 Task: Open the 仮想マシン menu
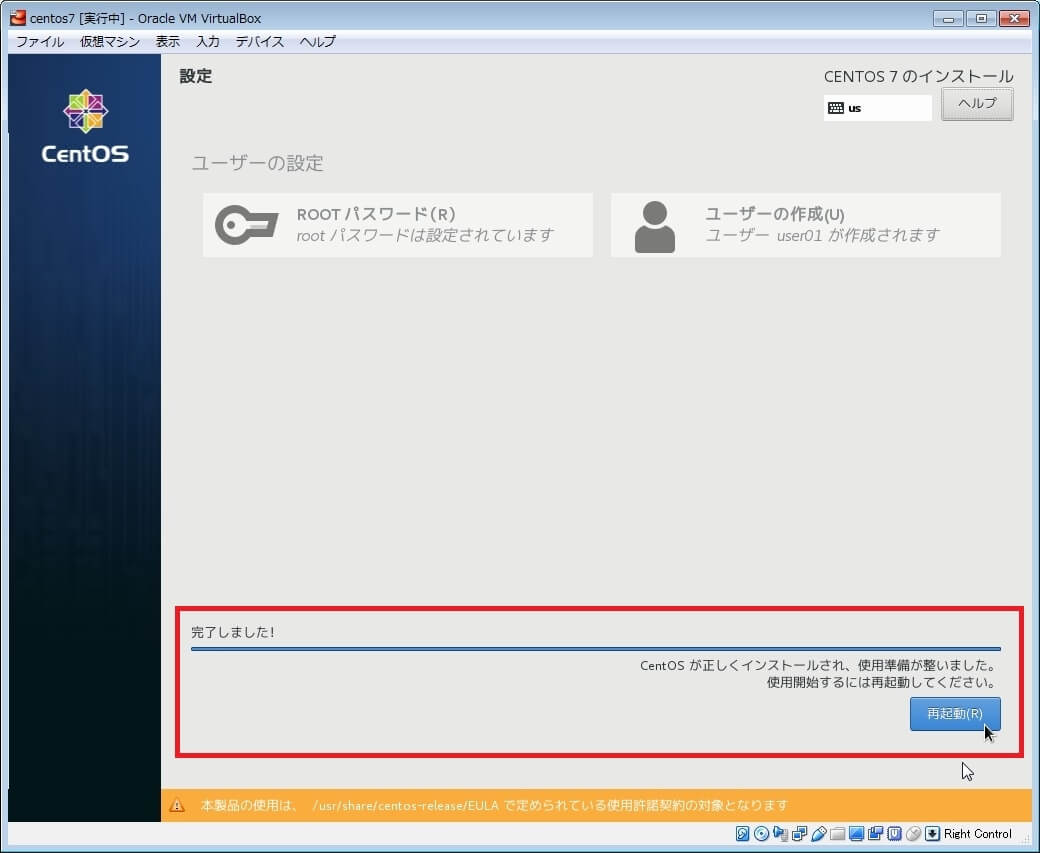coord(110,42)
